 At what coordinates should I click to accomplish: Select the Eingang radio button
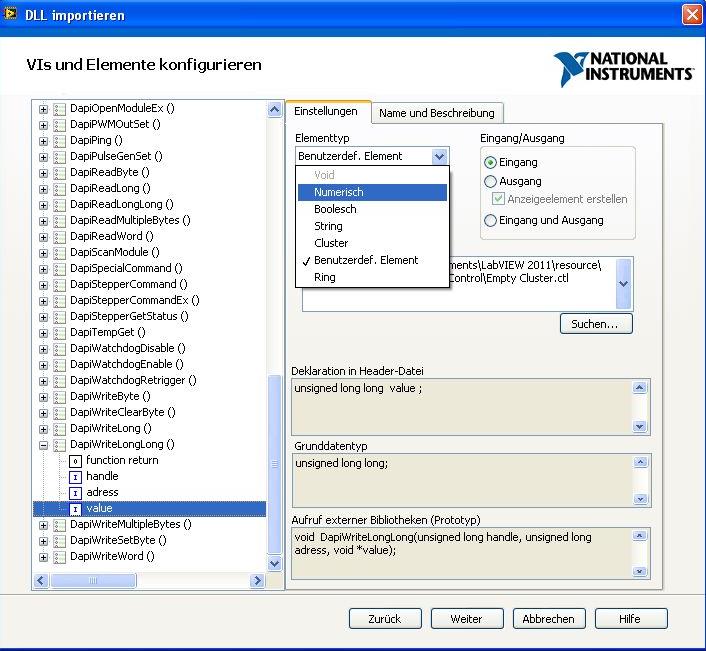(490, 162)
